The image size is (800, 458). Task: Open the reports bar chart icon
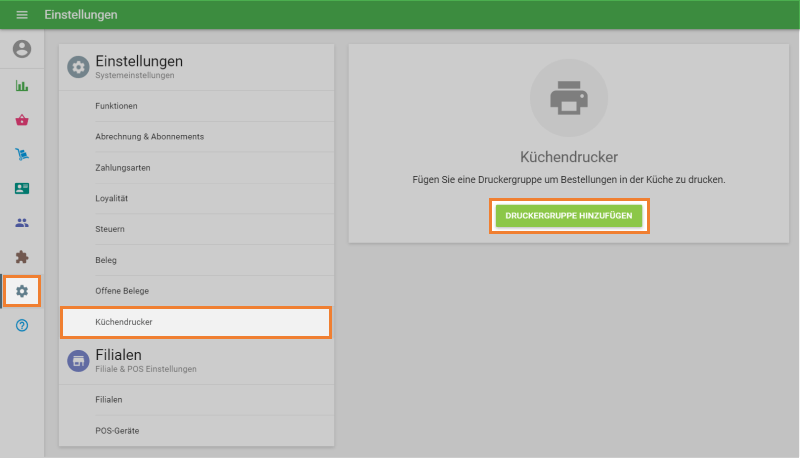pos(22,86)
